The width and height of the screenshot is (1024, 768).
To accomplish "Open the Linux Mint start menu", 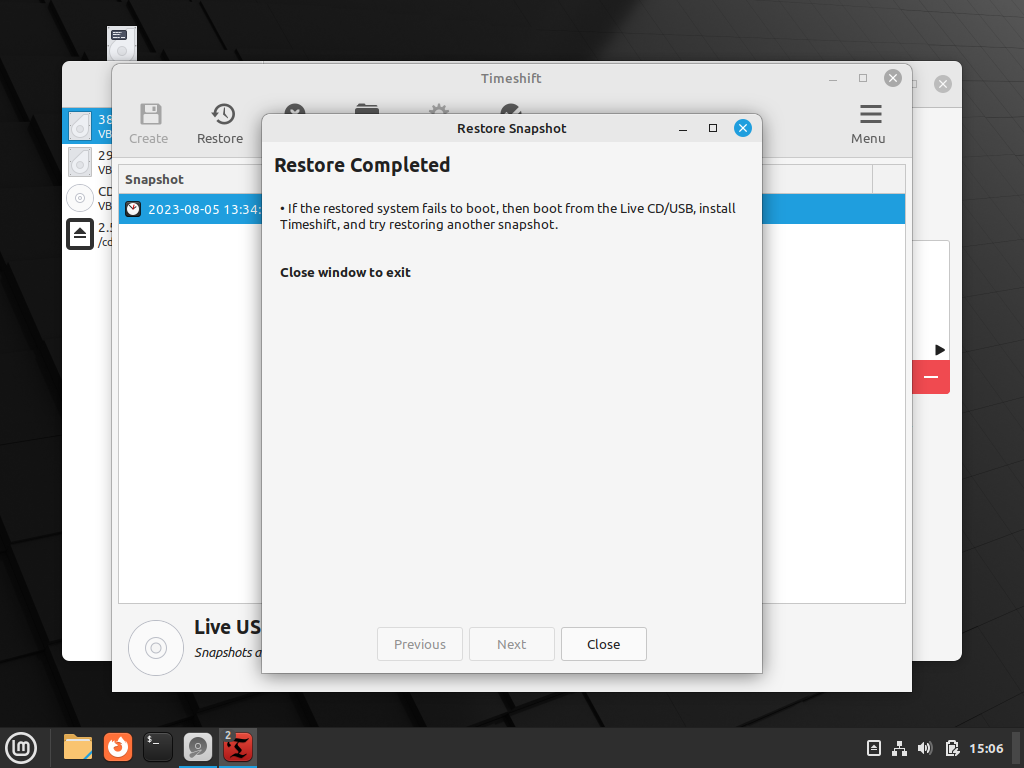I will point(21,748).
